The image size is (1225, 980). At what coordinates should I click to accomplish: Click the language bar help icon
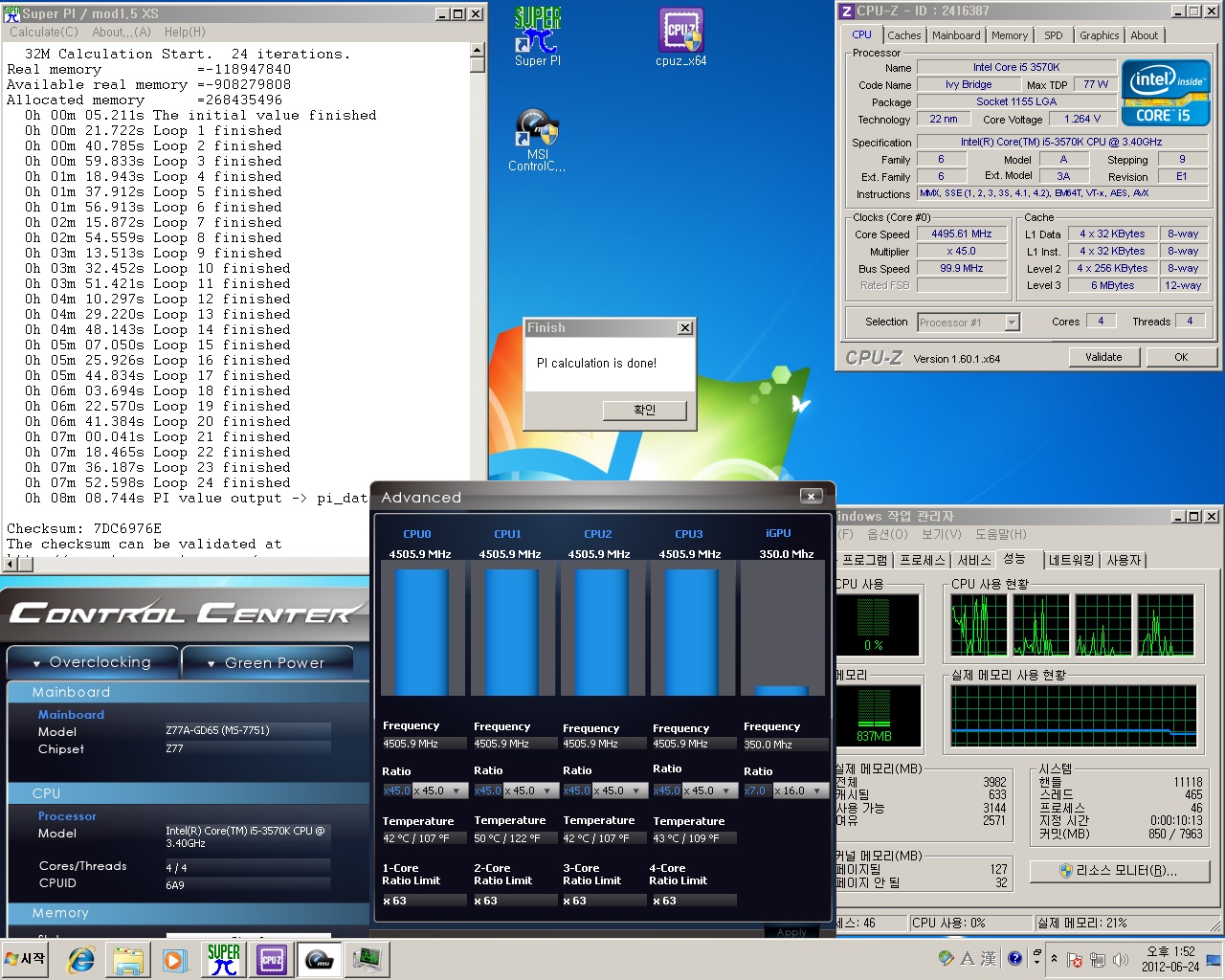1014,958
